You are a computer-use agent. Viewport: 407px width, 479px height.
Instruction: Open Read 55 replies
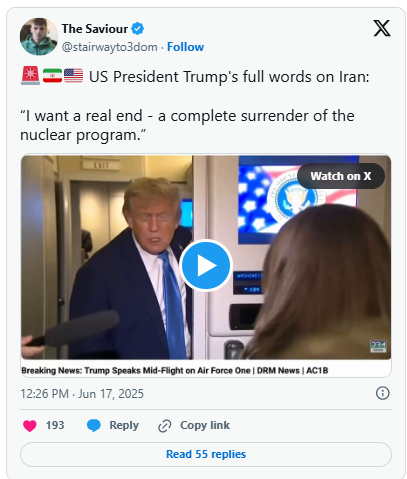pos(206,454)
